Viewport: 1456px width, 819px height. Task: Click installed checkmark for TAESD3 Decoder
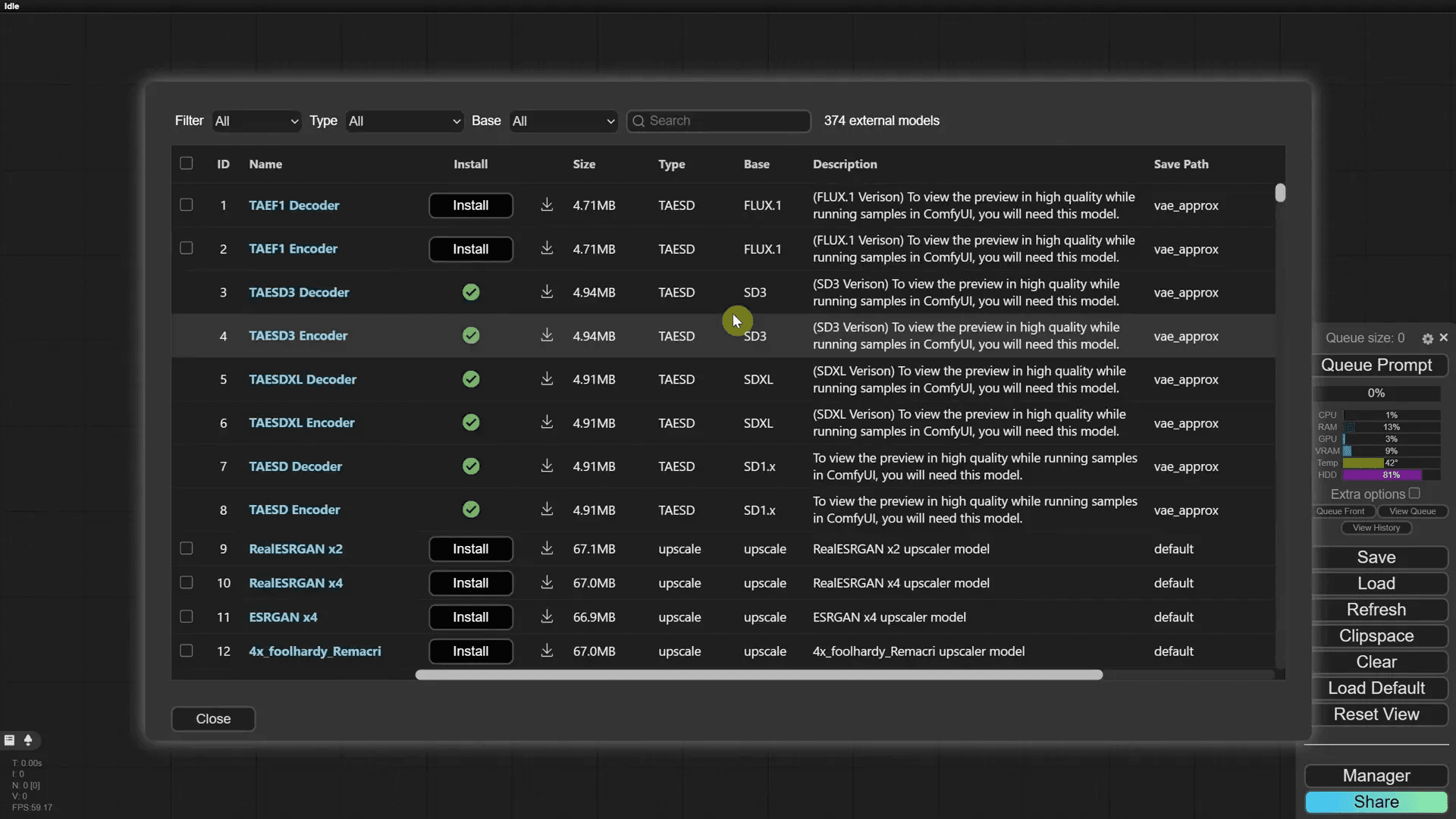(471, 292)
